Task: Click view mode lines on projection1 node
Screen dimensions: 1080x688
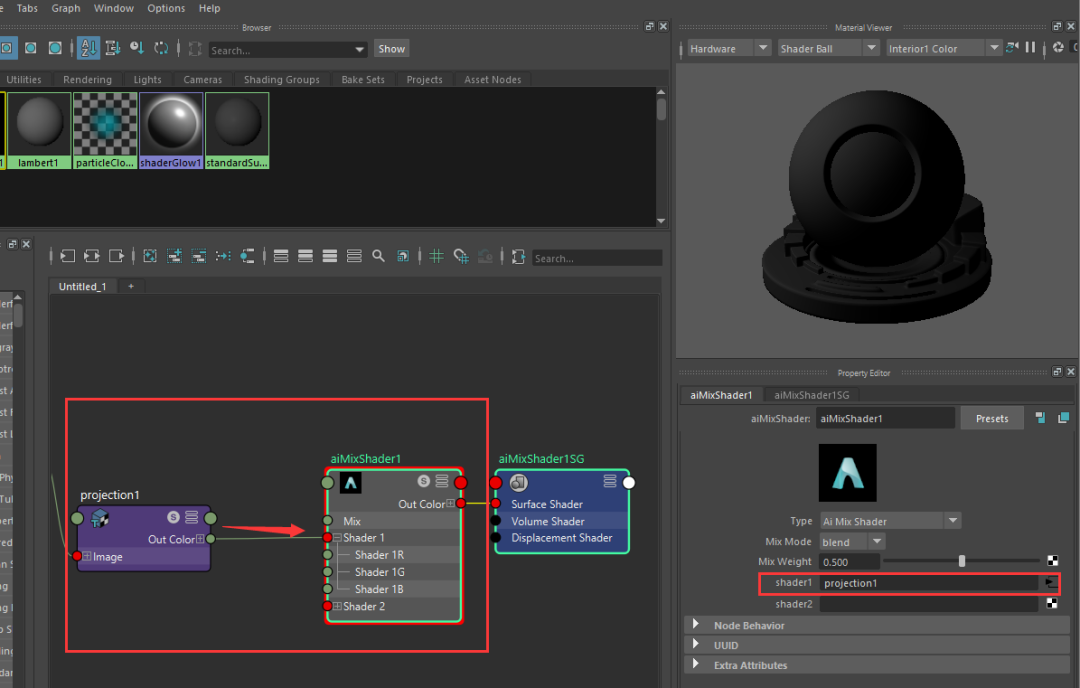Action: (x=191, y=517)
